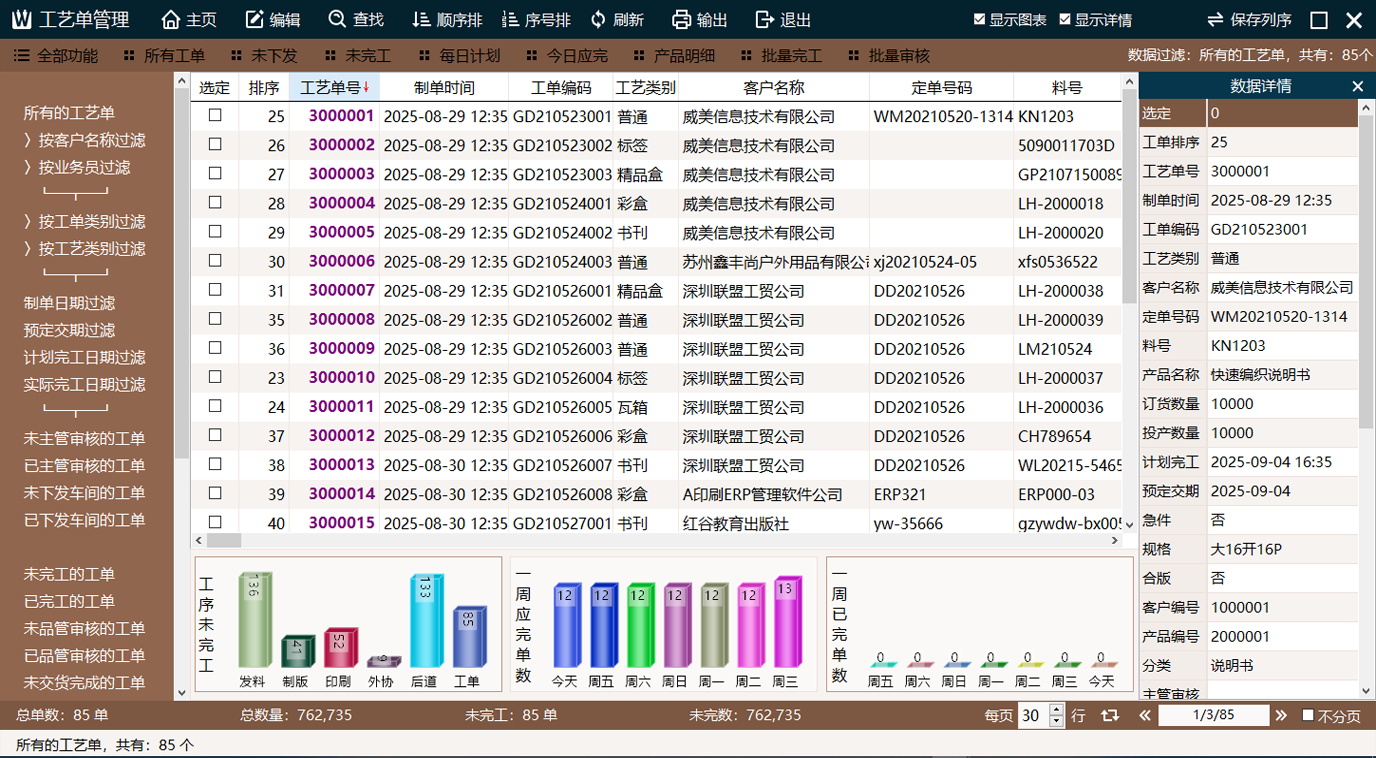Screen dimensions: 1376x758
Task: Click the 保存列序 save column order icon
Action: [1215, 20]
